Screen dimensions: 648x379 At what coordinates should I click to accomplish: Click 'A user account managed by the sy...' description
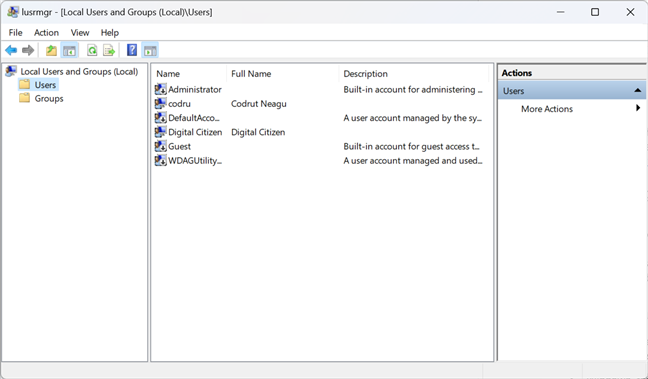click(412, 118)
